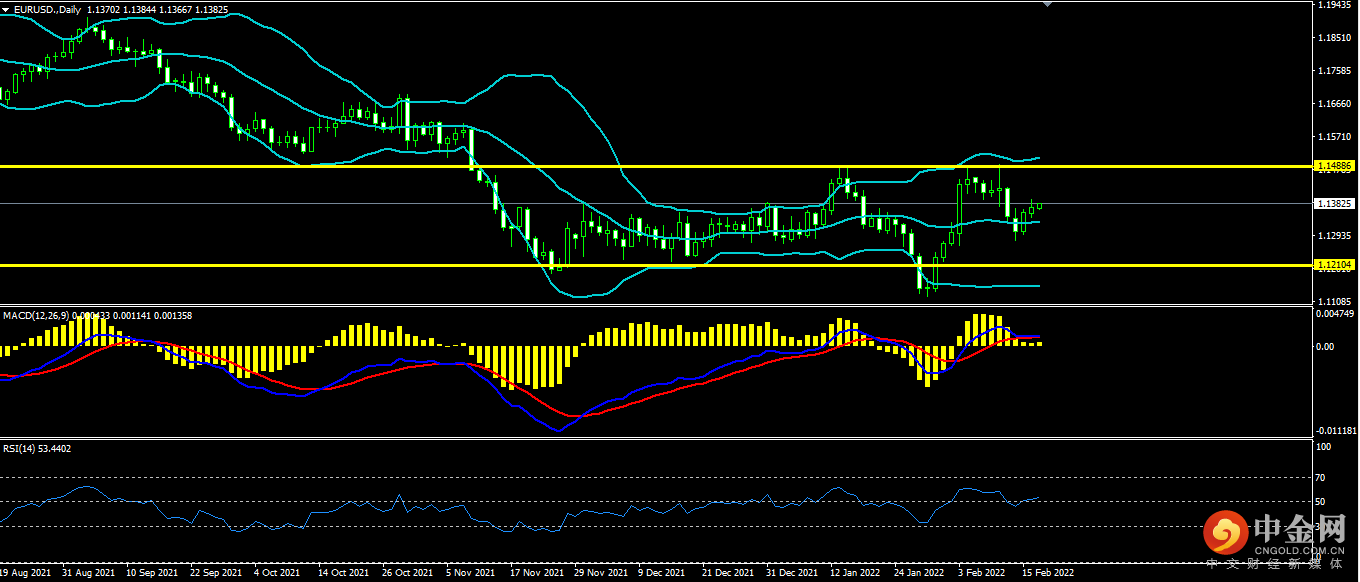Click the 1.16660 price scale value
1360x582 pixels.
coord(1335,104)
